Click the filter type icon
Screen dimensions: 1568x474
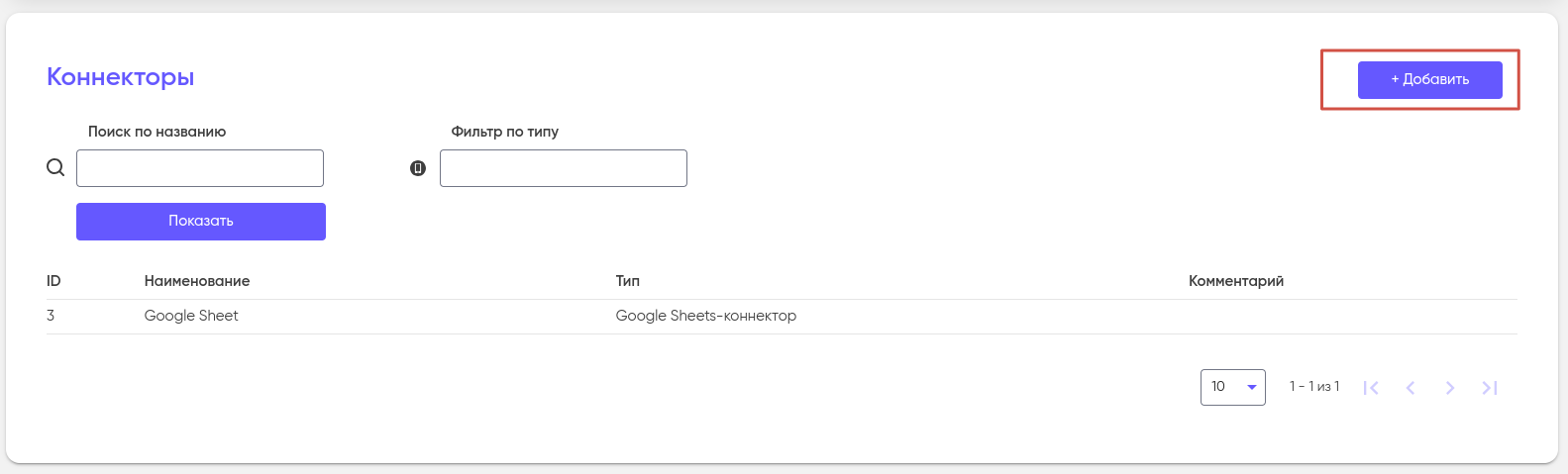click(418, 168)
